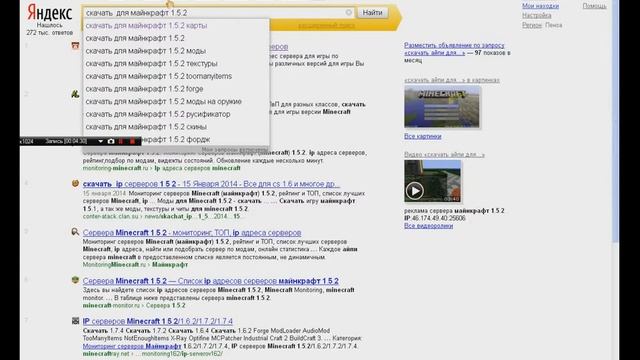Open result 'скачать ip серверов 1.5.2 - 15 Января 2014'

(211, 184)
